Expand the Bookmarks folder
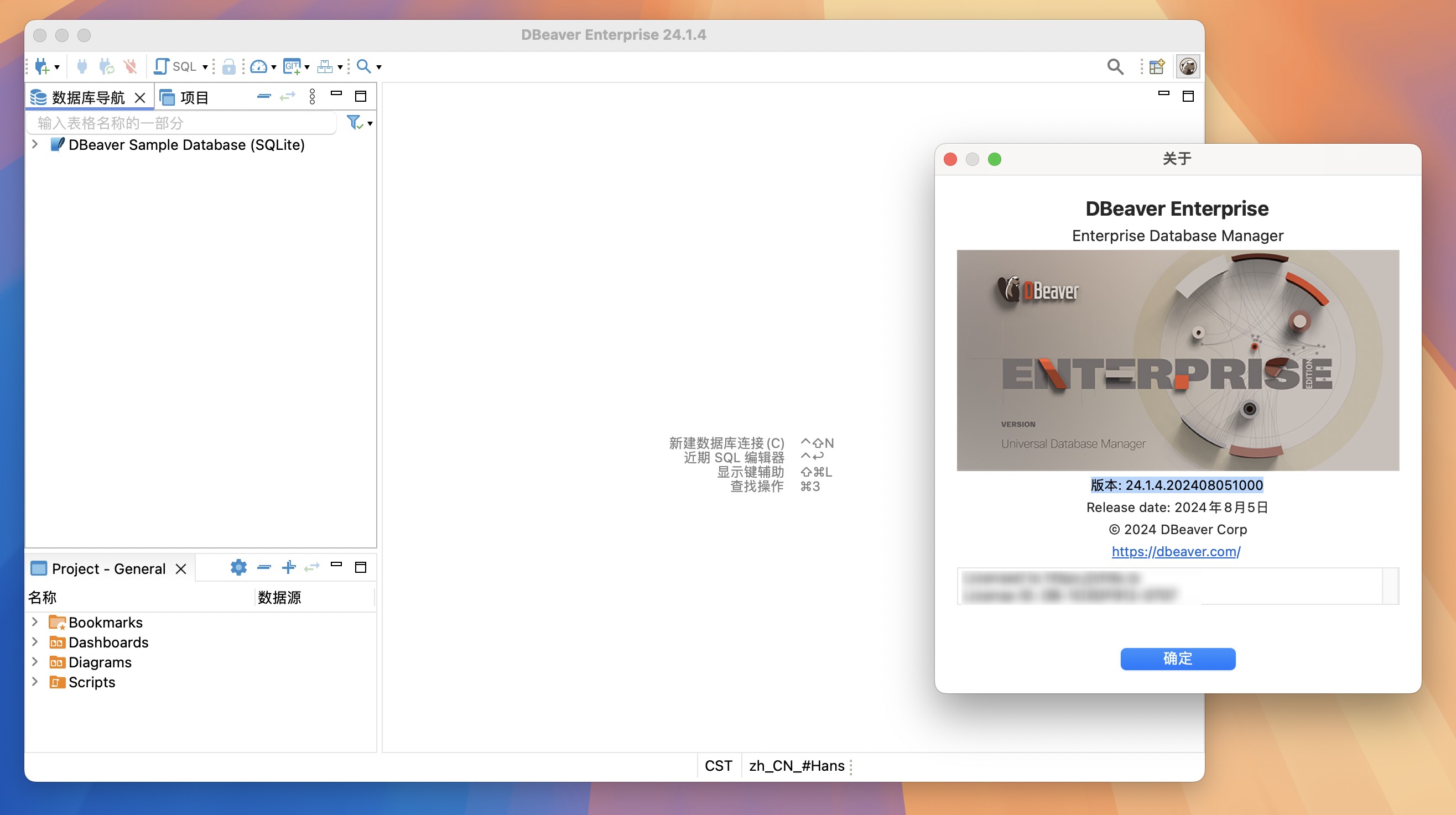1456x815 pixels. pyautogui.click(x=35, y=622)
